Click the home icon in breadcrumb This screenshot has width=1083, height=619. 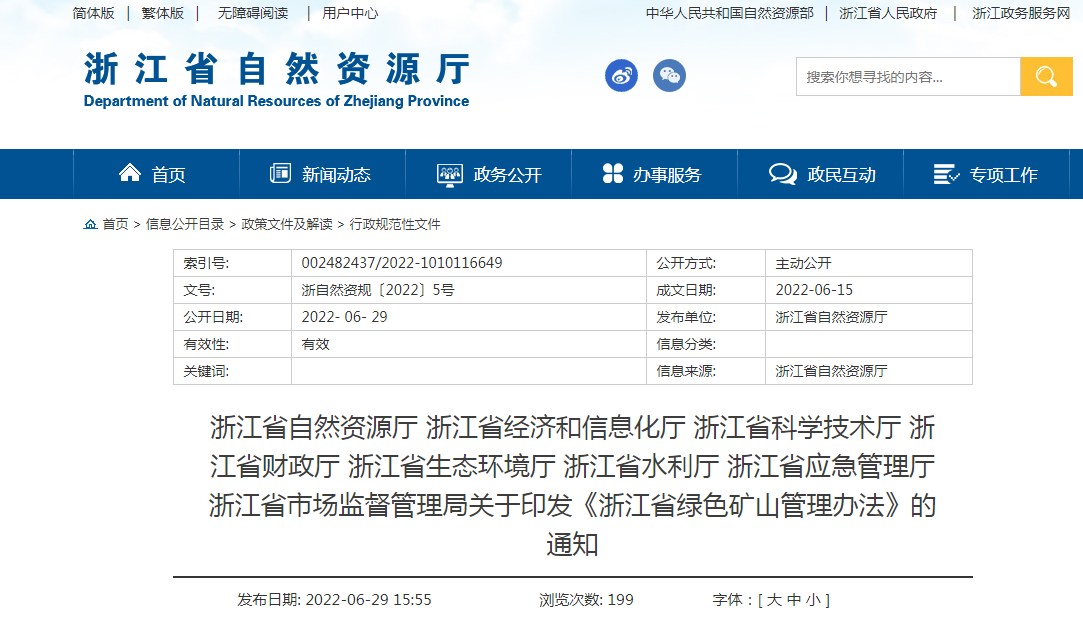90,224
